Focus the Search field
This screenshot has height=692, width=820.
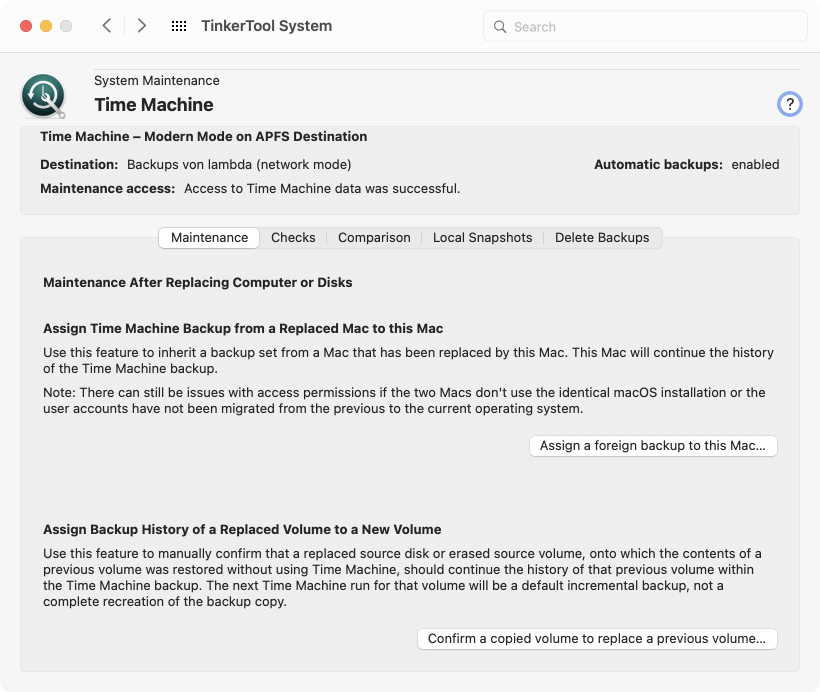645,27
